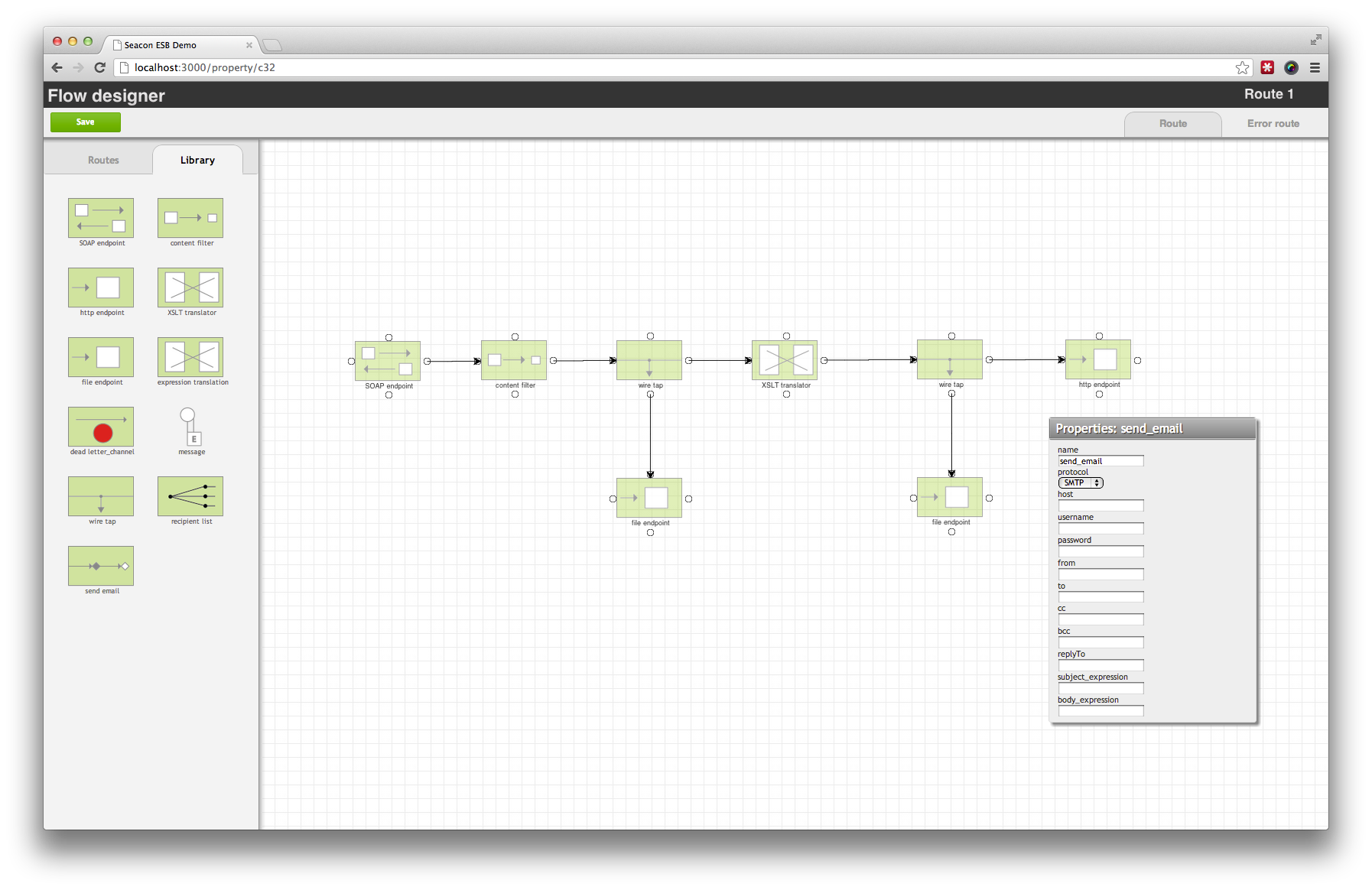Click the host input field
1372x890 pixels.
(x=1101, y=505)
